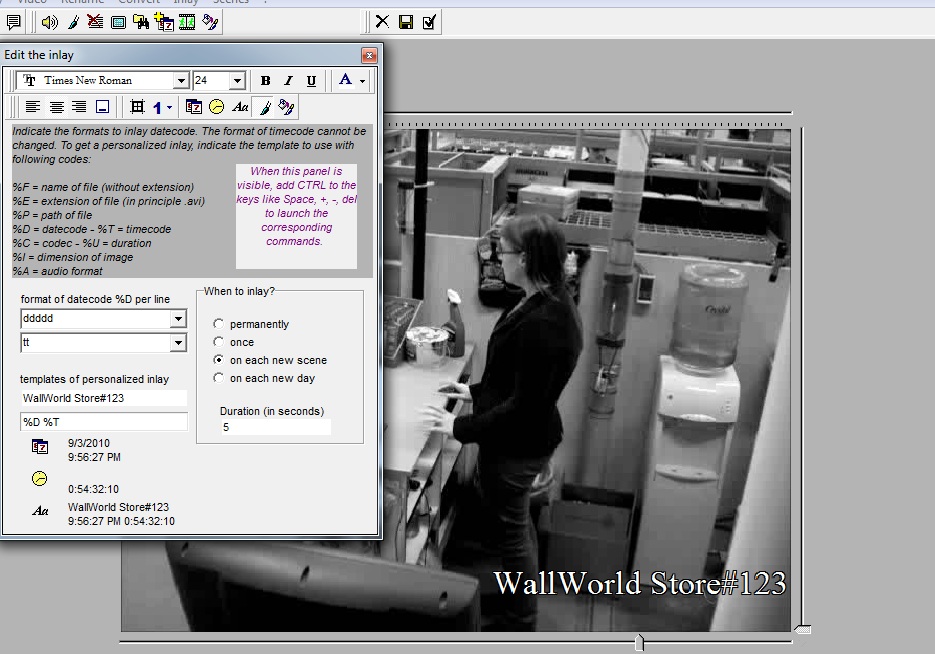The width and height of the screenshot is (935, 654).
Task: Insert datecode with calendar icon in dialog toolbar
Action: [x=194, y=107]
